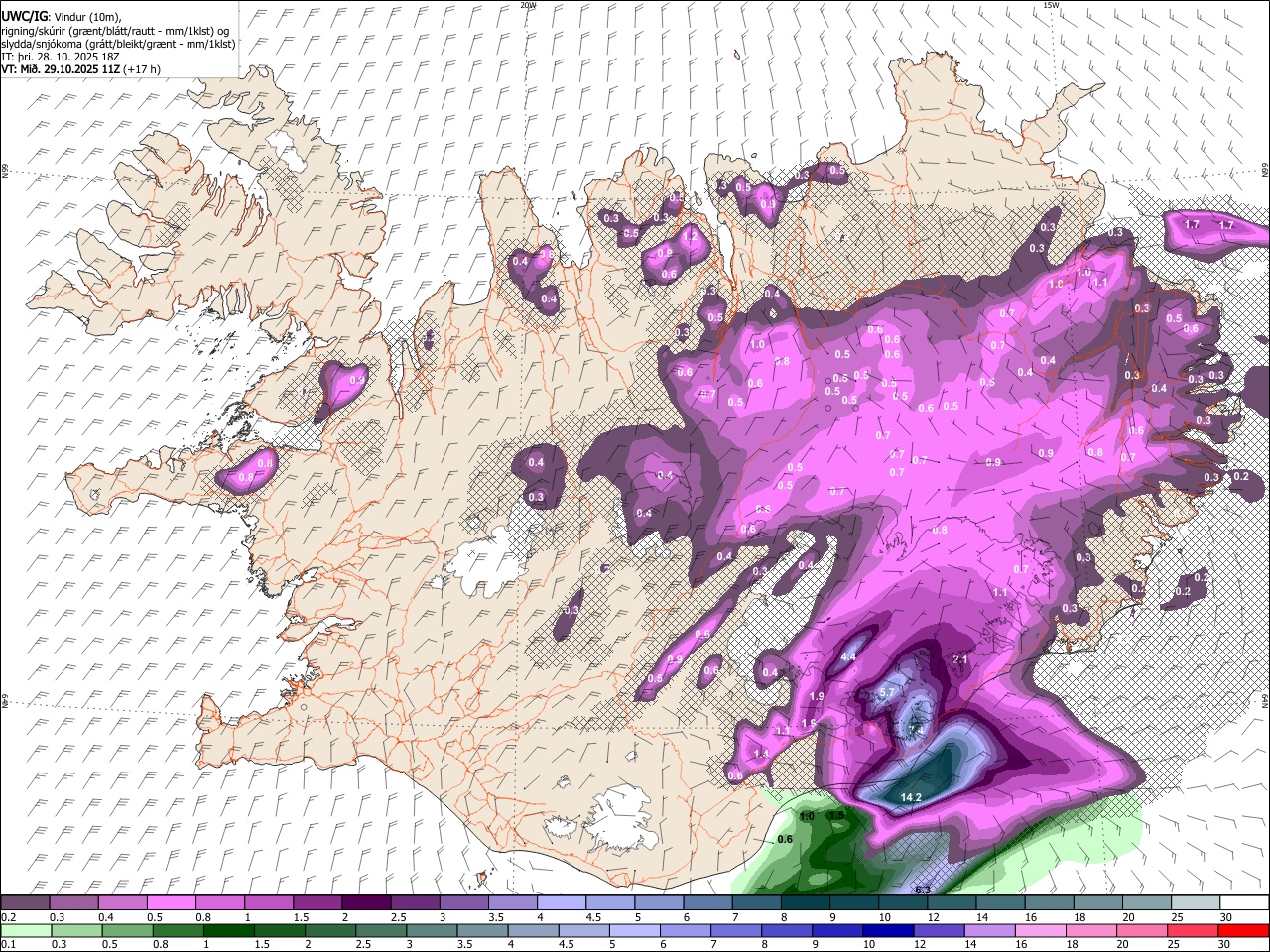The width and height of the screenshot is (1270, 952).
Task: Click the 20W longitude label
Action: click(x=528, y=5)
